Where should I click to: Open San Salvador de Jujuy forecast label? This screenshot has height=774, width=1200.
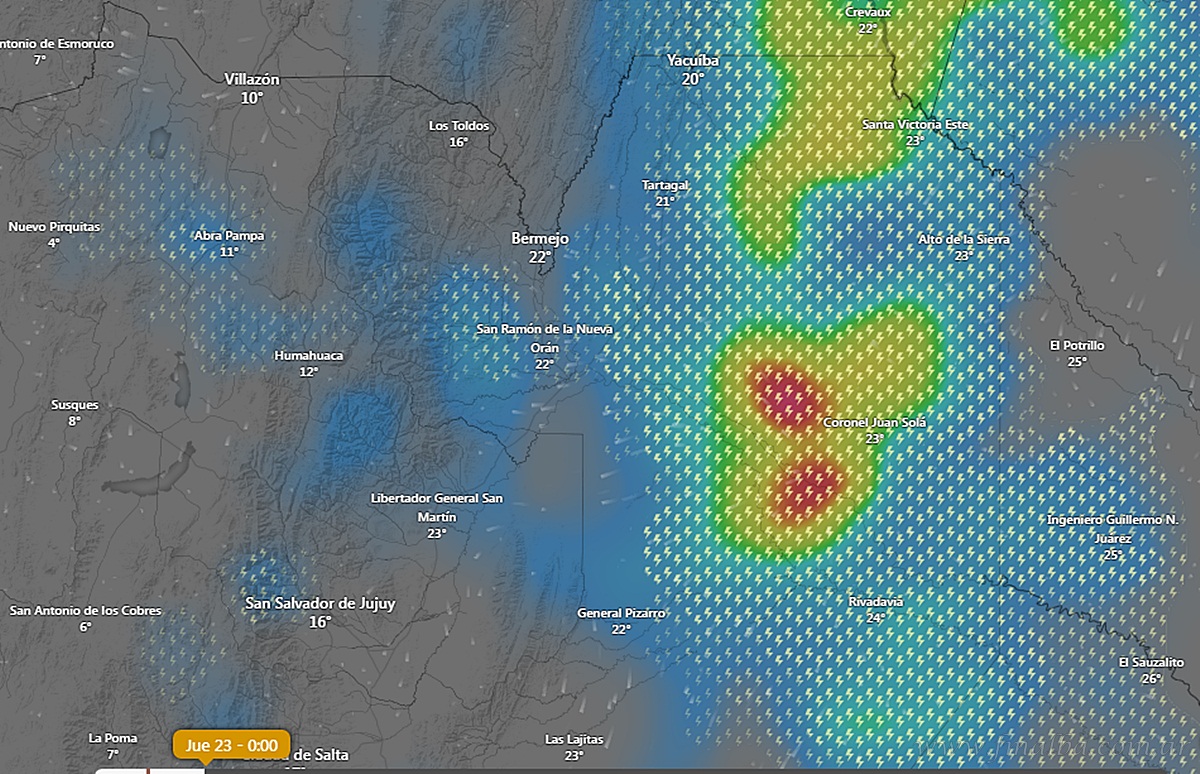[x=320, y=603]
